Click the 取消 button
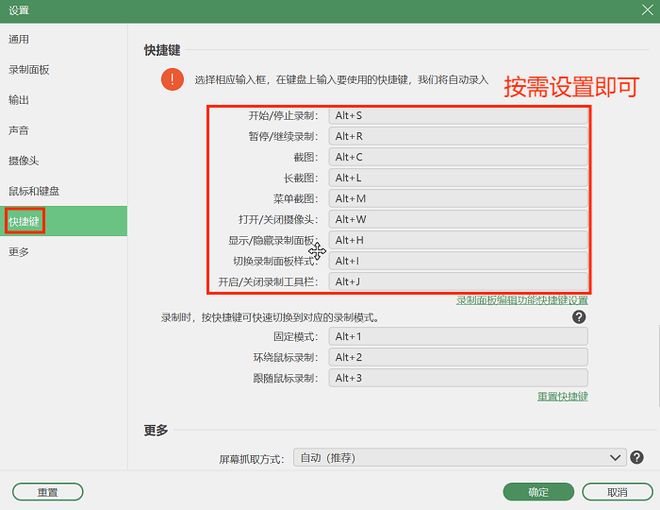This screenshot has width=660, height=510. click(617, 492)
